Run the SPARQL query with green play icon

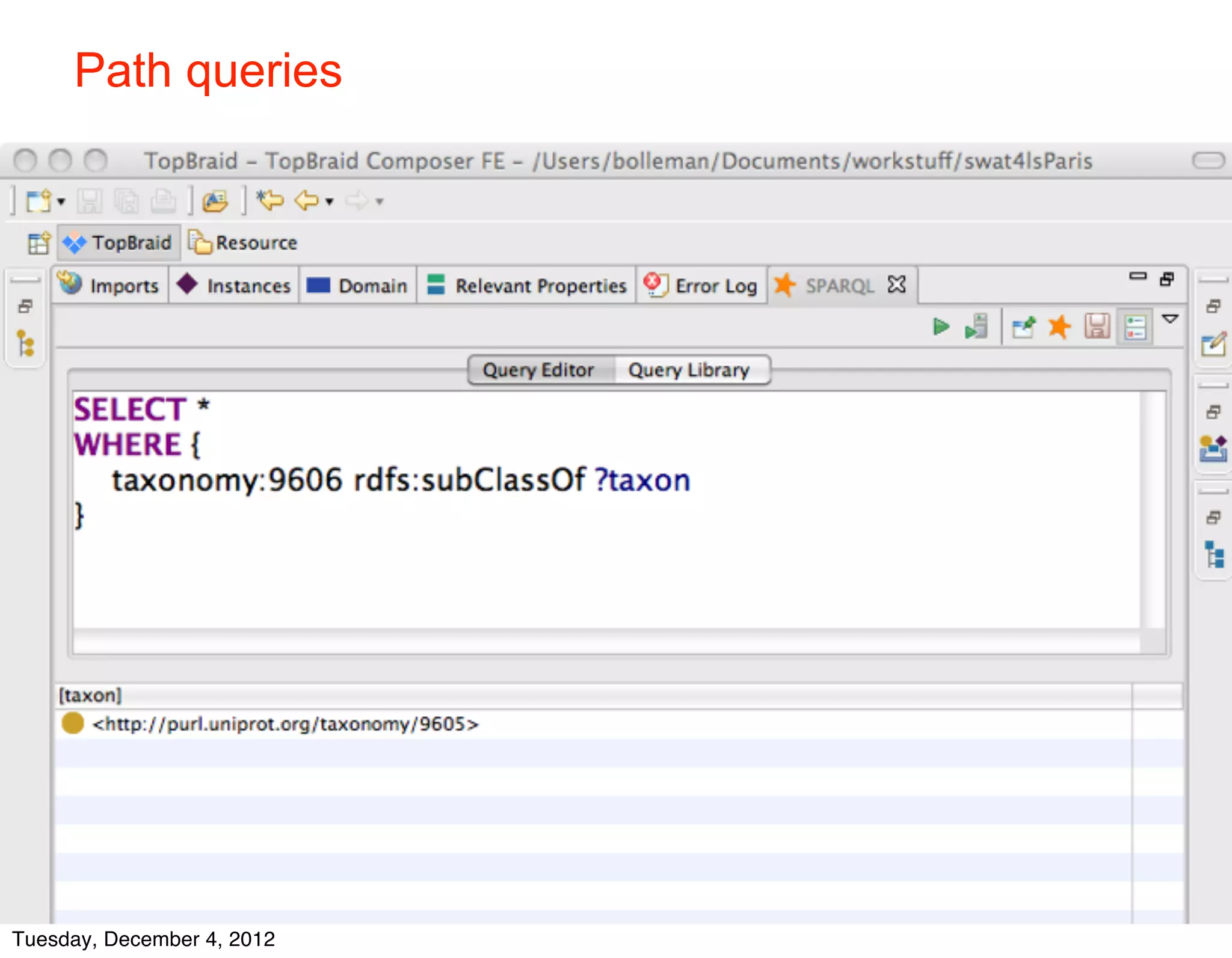point(940,327)
